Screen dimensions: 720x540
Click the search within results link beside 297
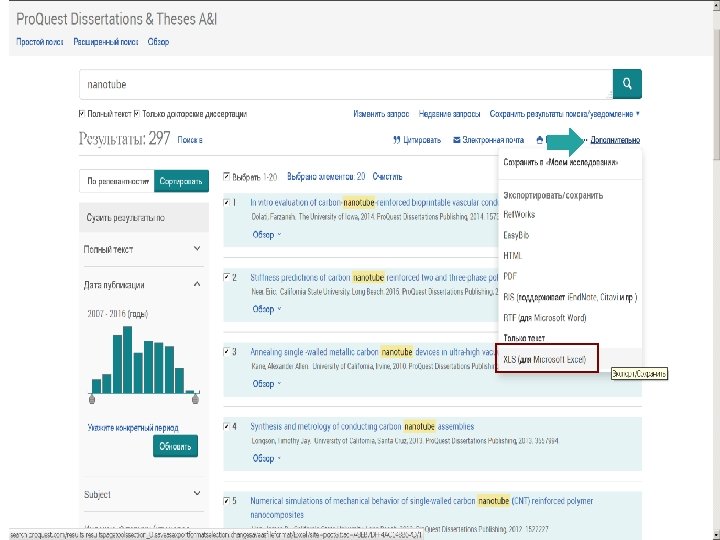coord(190,140)
